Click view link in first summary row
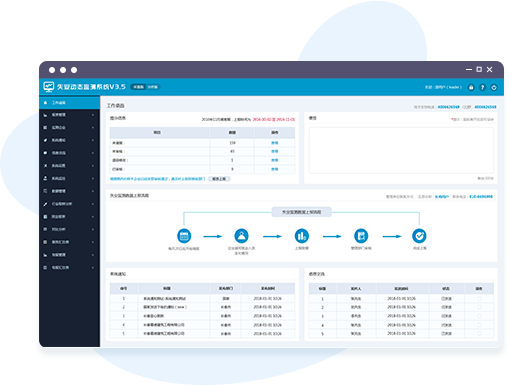This screenshot has width=509, height=385. pyautogui.click(x=274, y=143)
